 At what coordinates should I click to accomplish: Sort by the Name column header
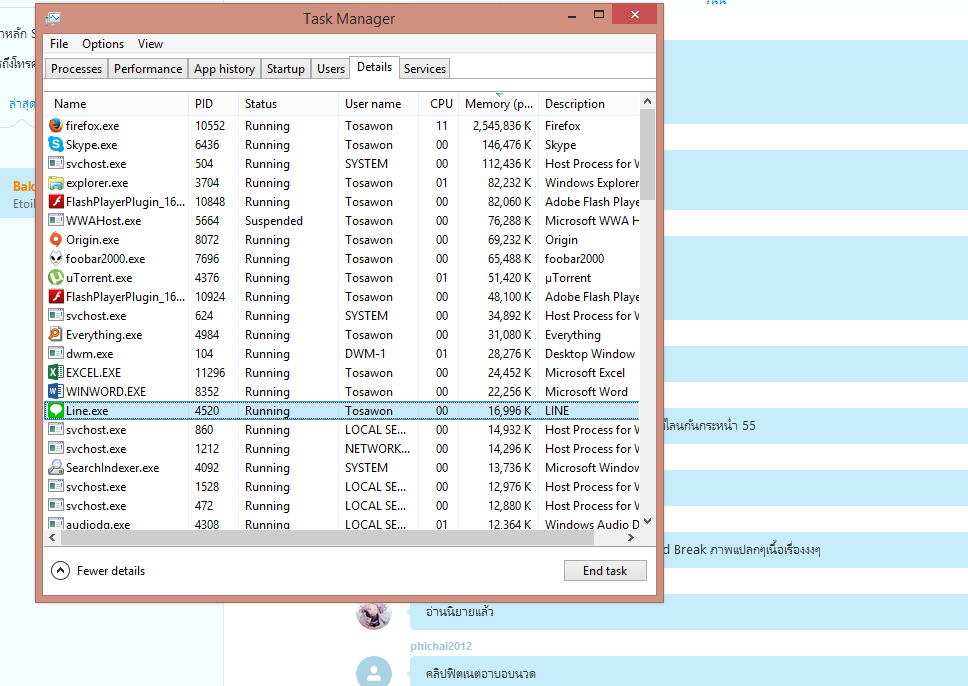click(116, 104)
